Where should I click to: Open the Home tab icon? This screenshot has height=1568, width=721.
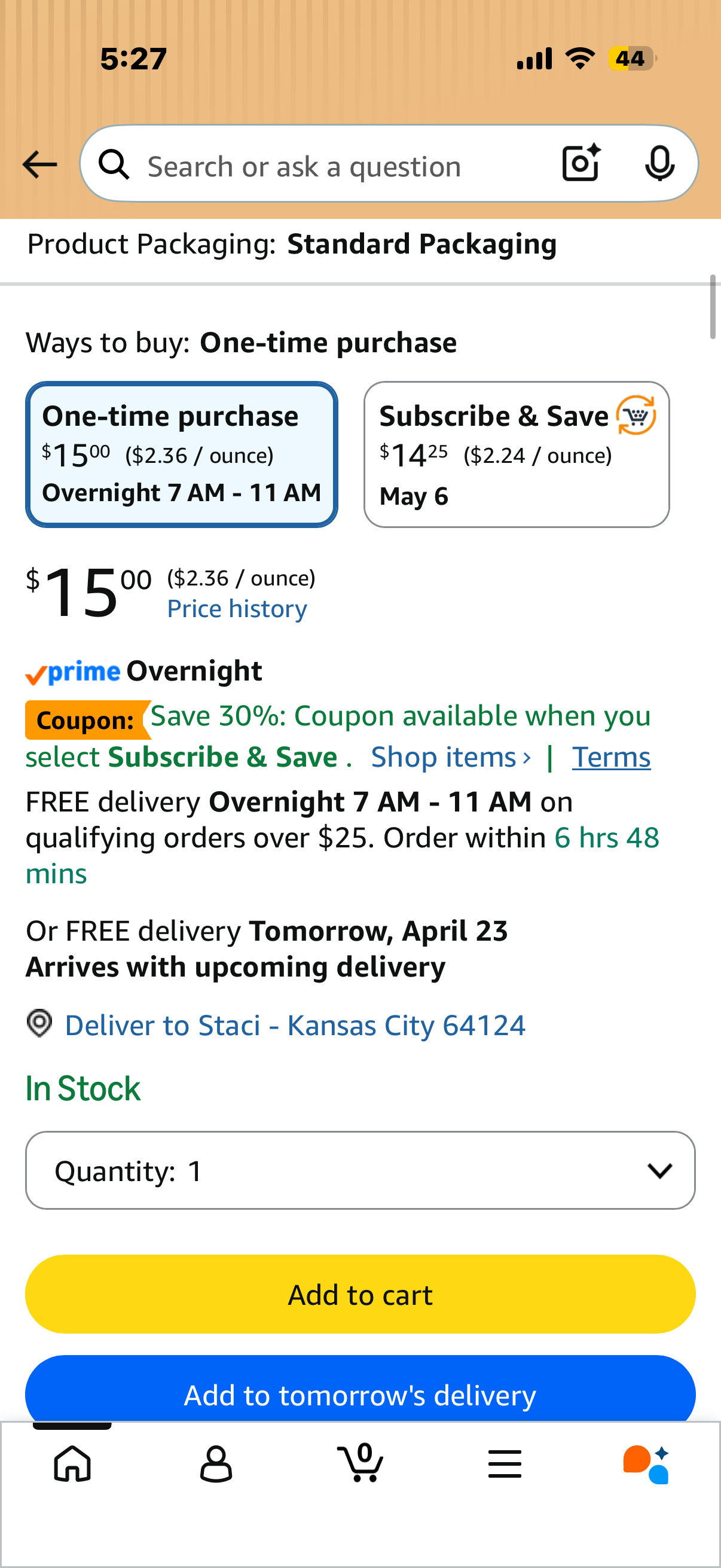coord(72,1463)
